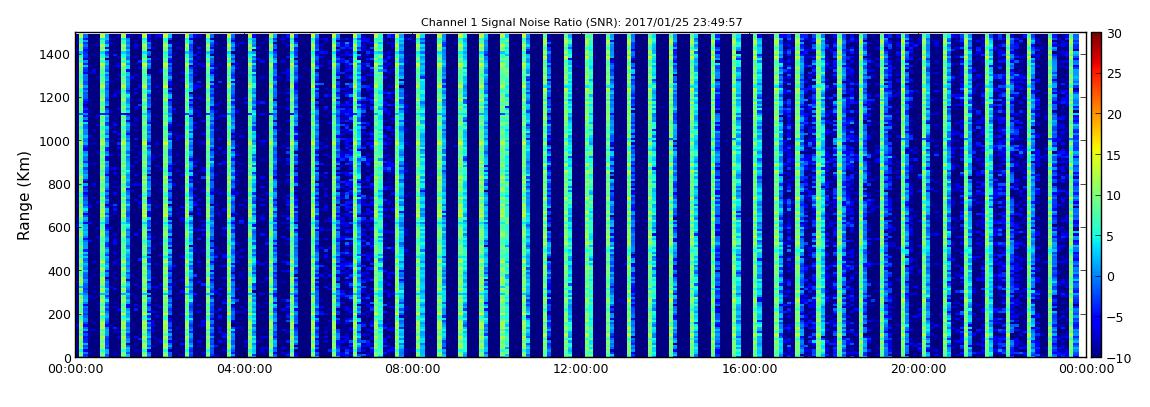Click the SNR colorbar gradient strip
This screenshot has height=407, width=1150.
coord(1096,195)
